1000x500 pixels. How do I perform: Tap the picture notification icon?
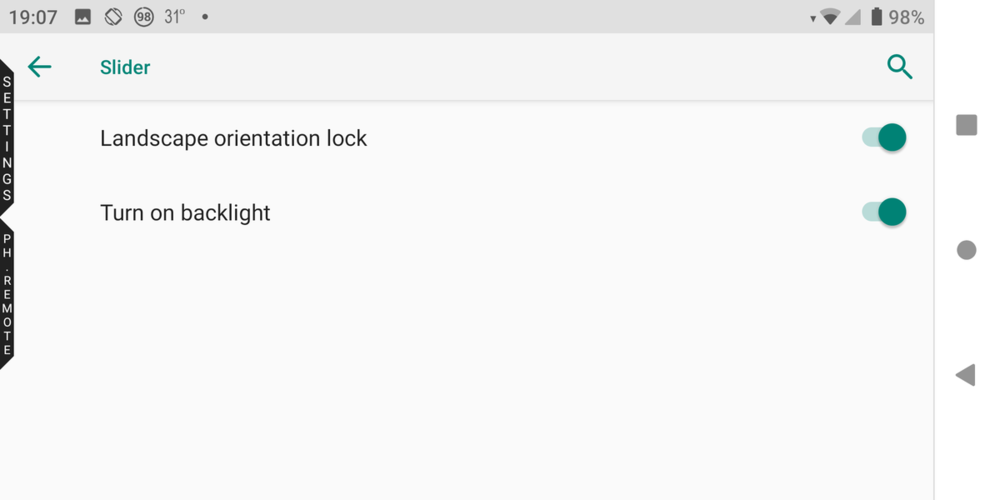tap(83, 17)
